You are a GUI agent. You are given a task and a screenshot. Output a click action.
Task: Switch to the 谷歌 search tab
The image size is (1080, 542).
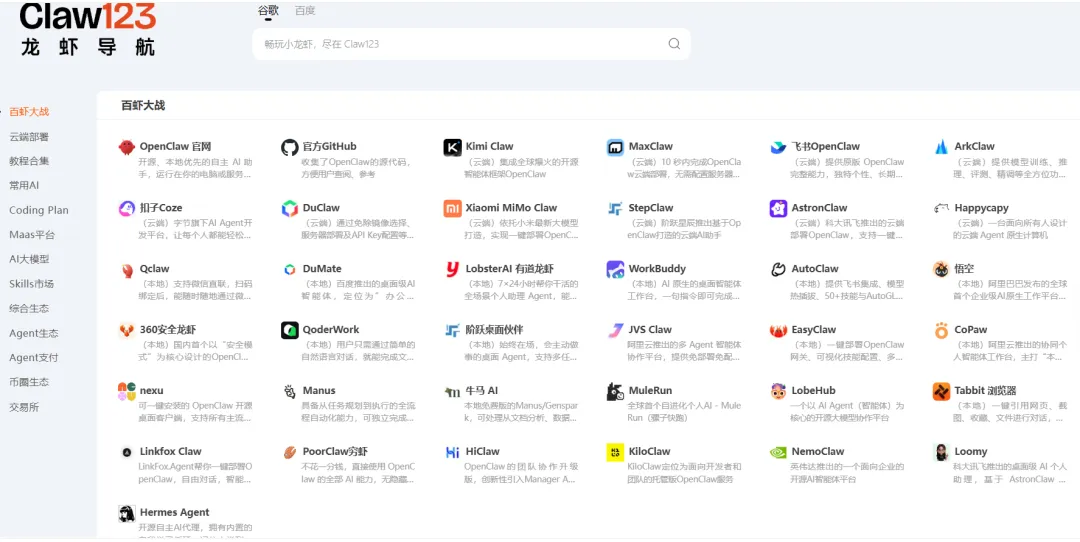point(269,10)
